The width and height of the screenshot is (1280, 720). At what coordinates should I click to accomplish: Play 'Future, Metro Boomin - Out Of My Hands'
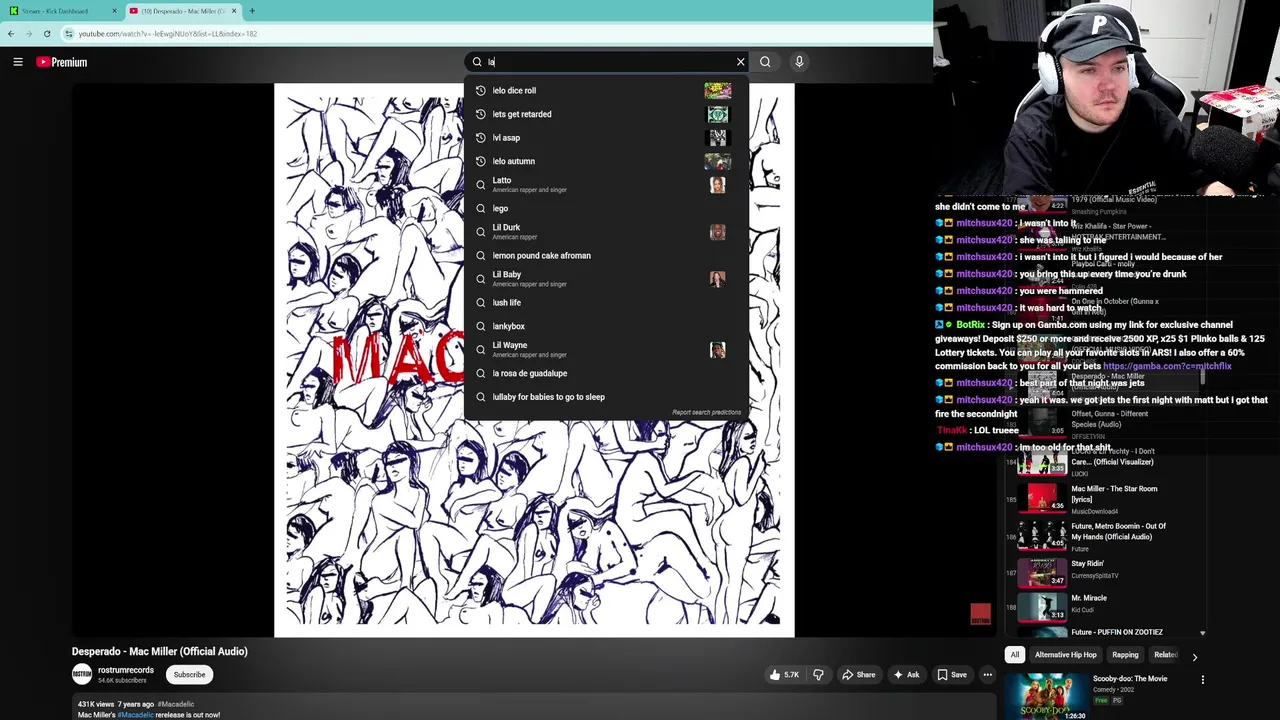(1104, 536)
